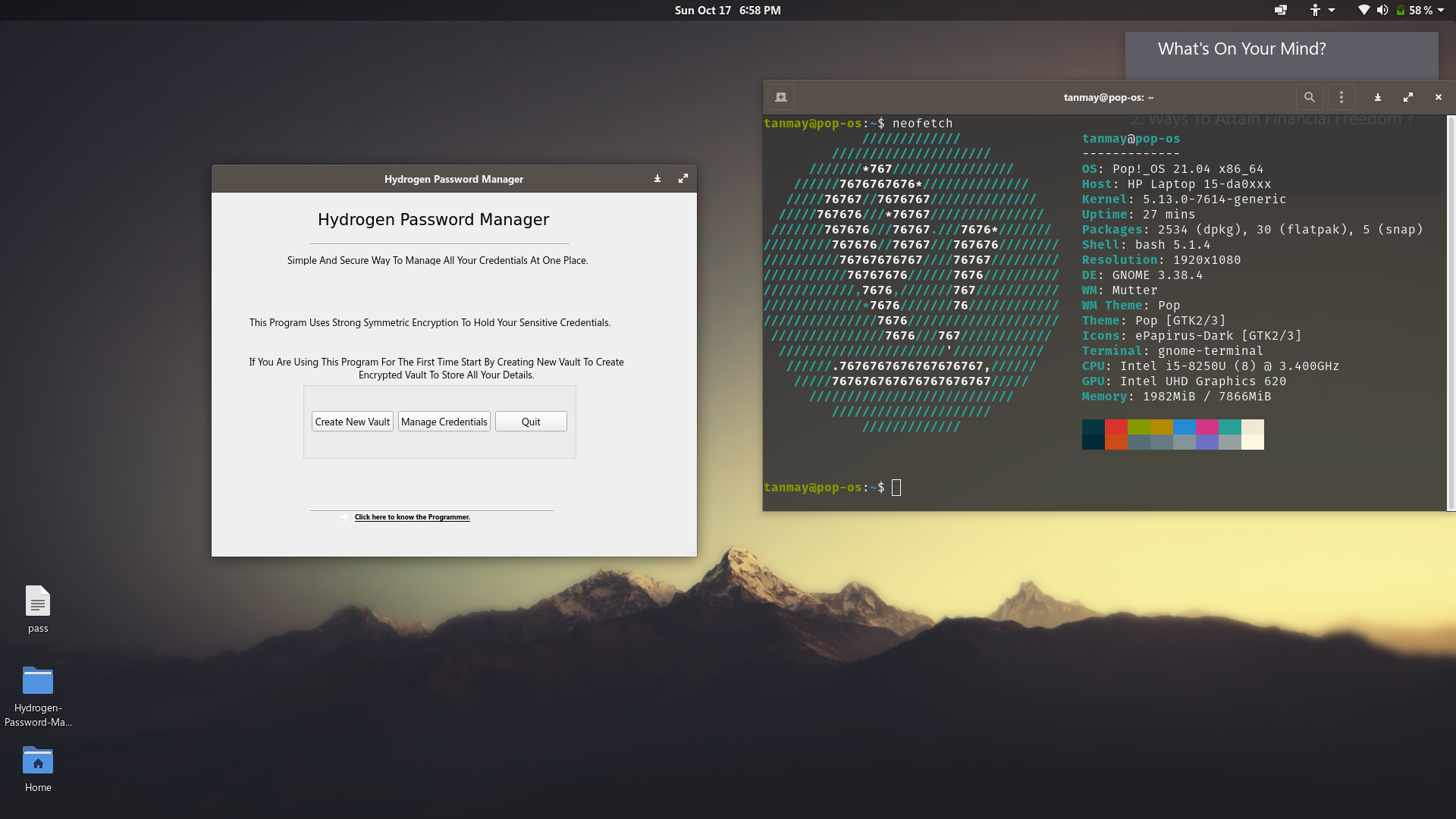The image size is (1456, 819).
Task: Click the terminal scrollbar
Action: point(1451,312)
